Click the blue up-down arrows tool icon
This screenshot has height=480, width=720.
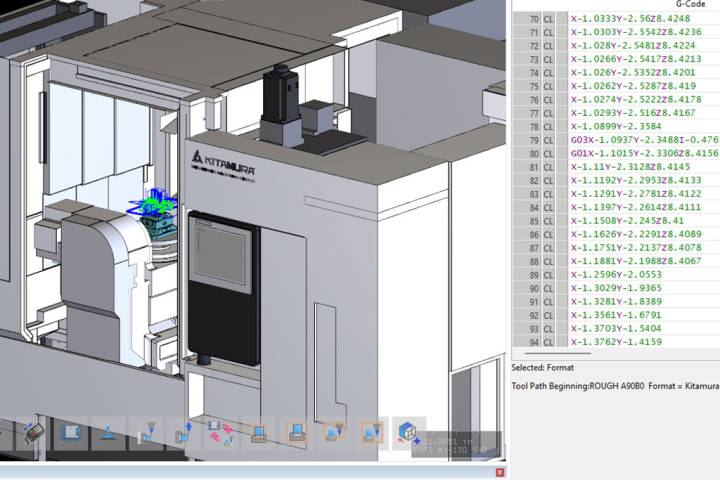click(183, 433)
